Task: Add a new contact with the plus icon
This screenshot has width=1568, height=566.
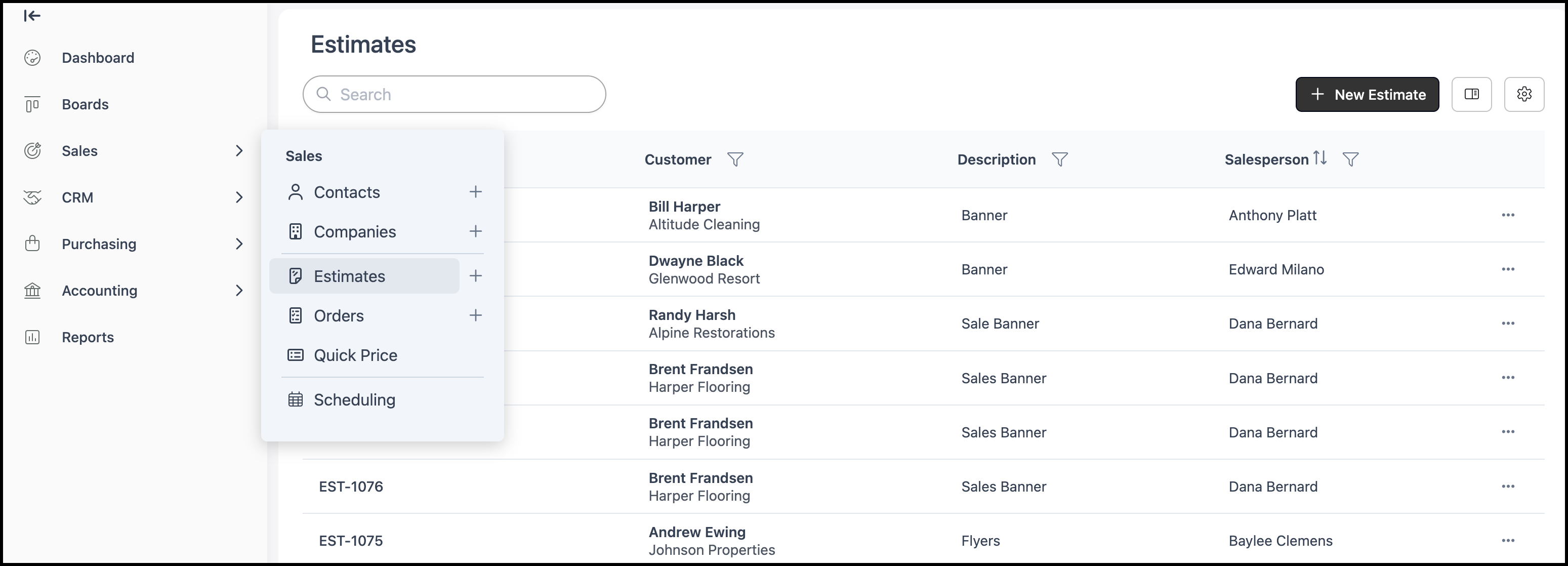Action: point(475,192)
